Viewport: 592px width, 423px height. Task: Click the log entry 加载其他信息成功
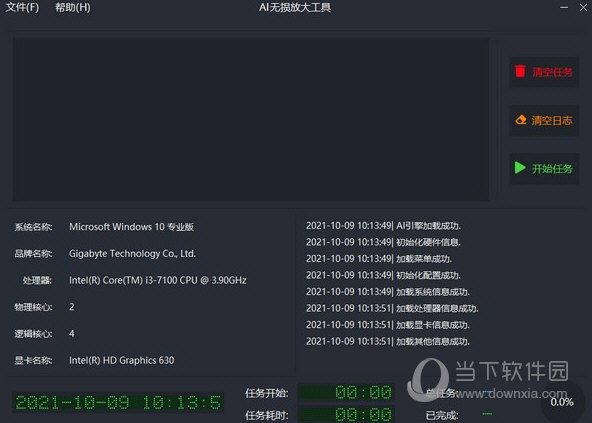(388, 341)
